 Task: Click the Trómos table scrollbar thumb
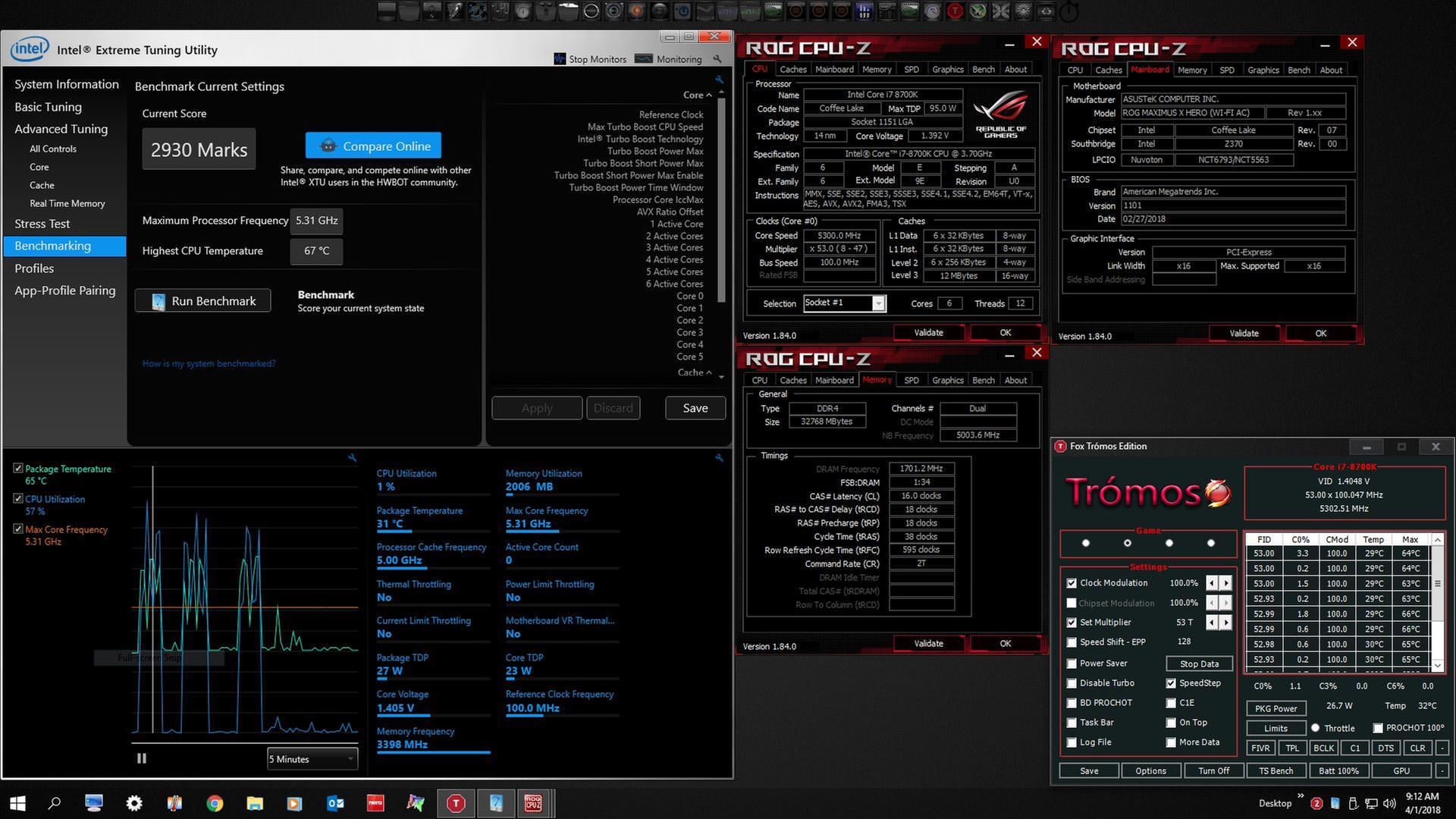coord(1438,584)
